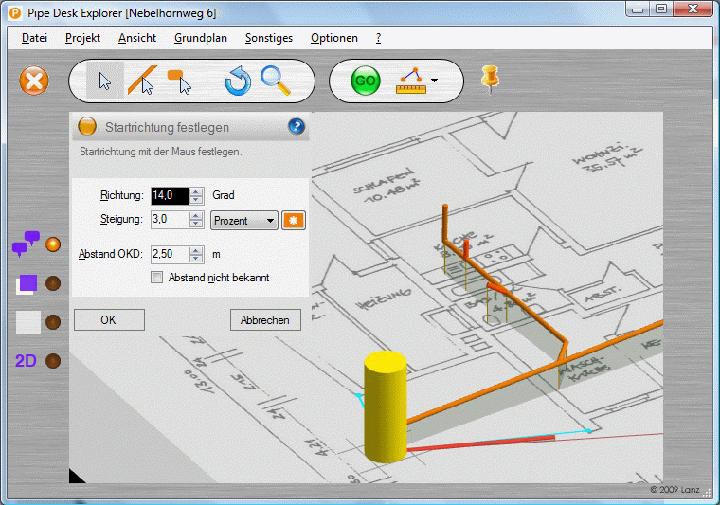Toggle the purple square layer indicator
Viewport: 720px width, 505px height.
click(54, 283)
